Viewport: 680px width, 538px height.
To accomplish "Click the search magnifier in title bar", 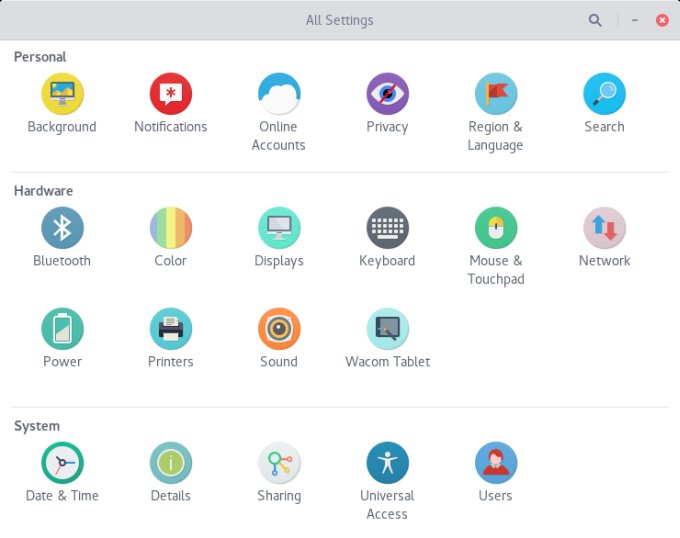I will coord(595,20).
